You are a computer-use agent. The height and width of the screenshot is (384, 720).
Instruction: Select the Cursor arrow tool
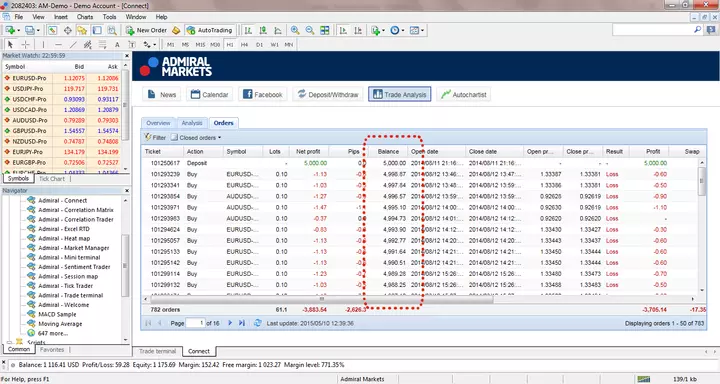click(x=10, y=45)
